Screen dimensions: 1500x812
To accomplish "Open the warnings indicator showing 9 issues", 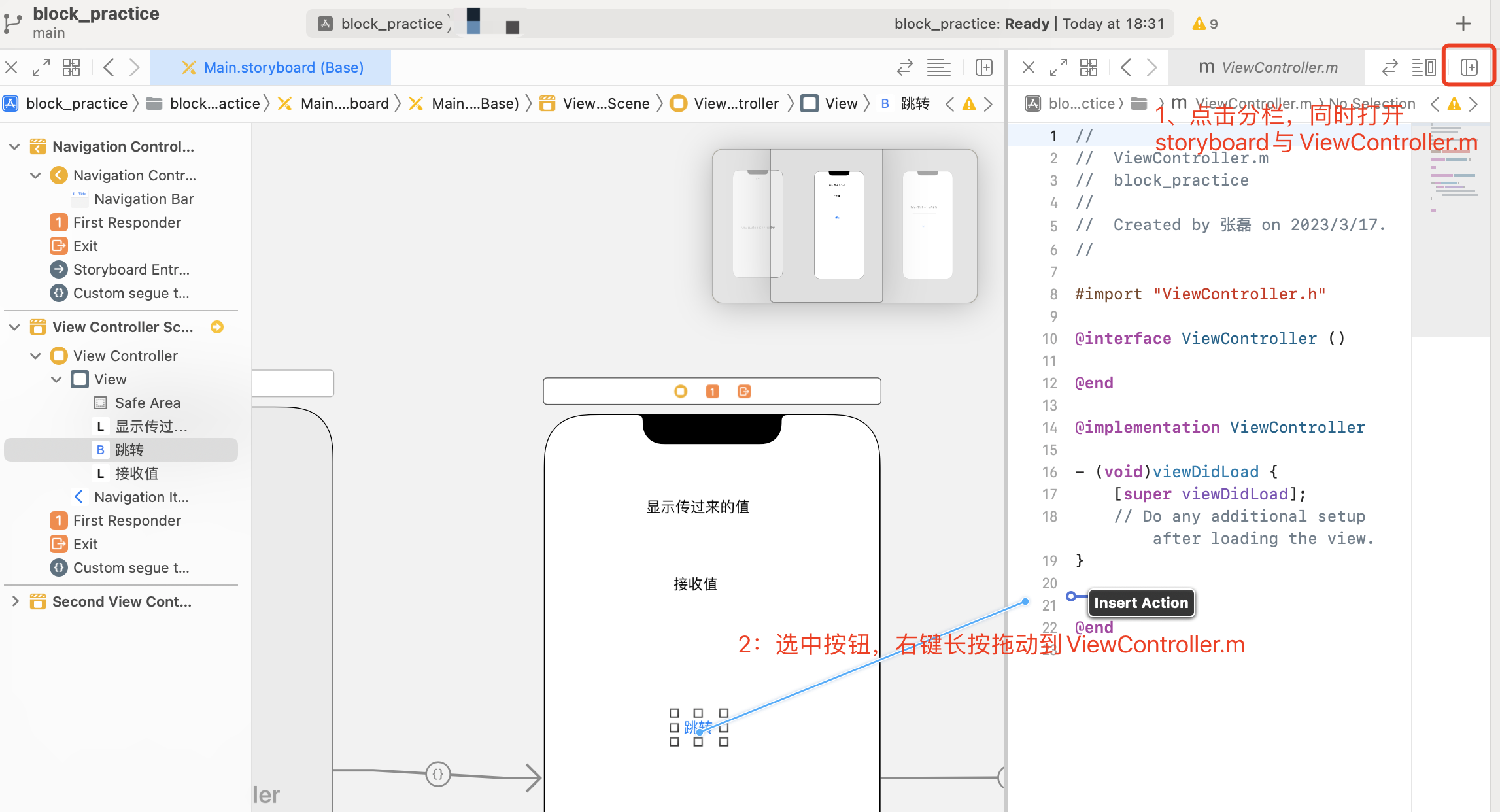I will [1204, 24].
